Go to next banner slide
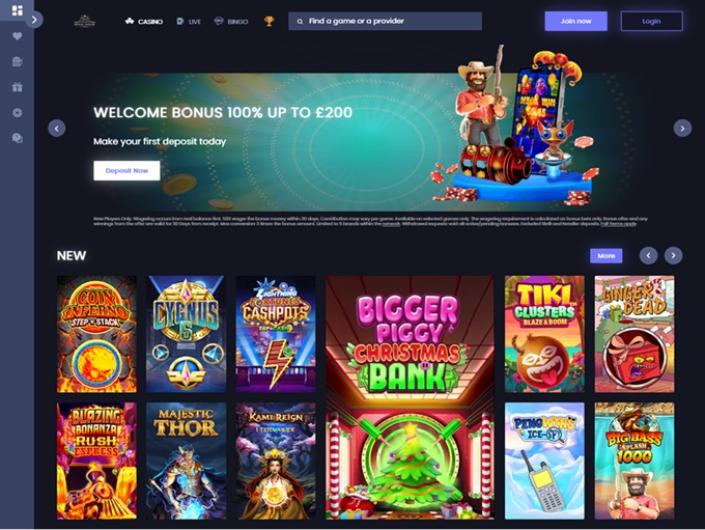Image resolution: width=705 pixels, height=530 pixels. pyautogui.click(x=682, y=129)
